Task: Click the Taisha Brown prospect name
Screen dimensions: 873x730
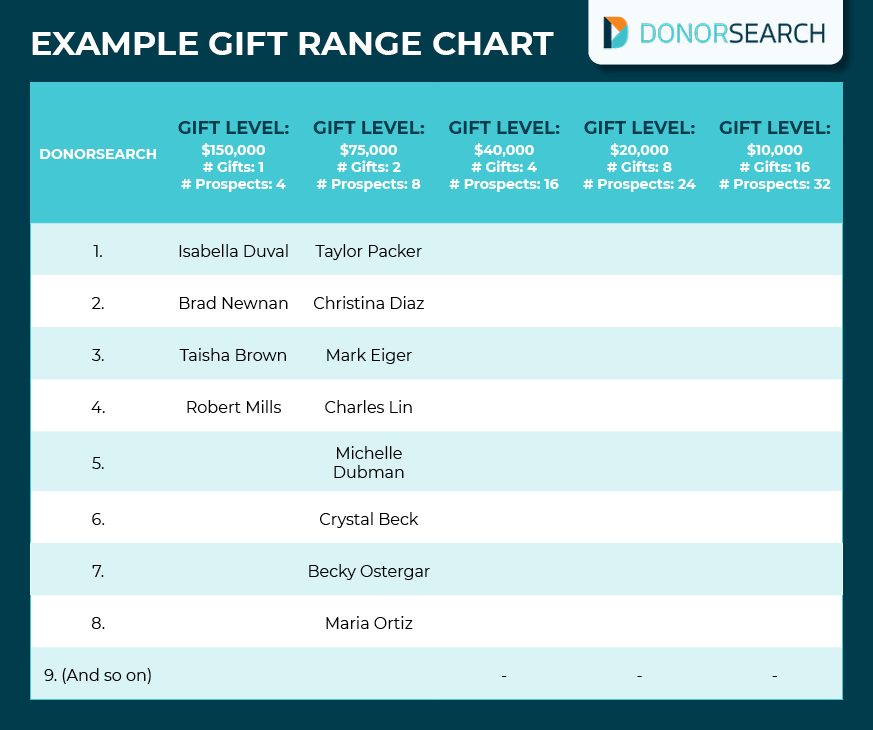Action: point(233,355)
